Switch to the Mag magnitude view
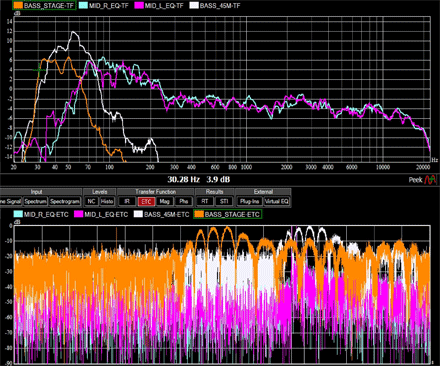 pos(165,201)
